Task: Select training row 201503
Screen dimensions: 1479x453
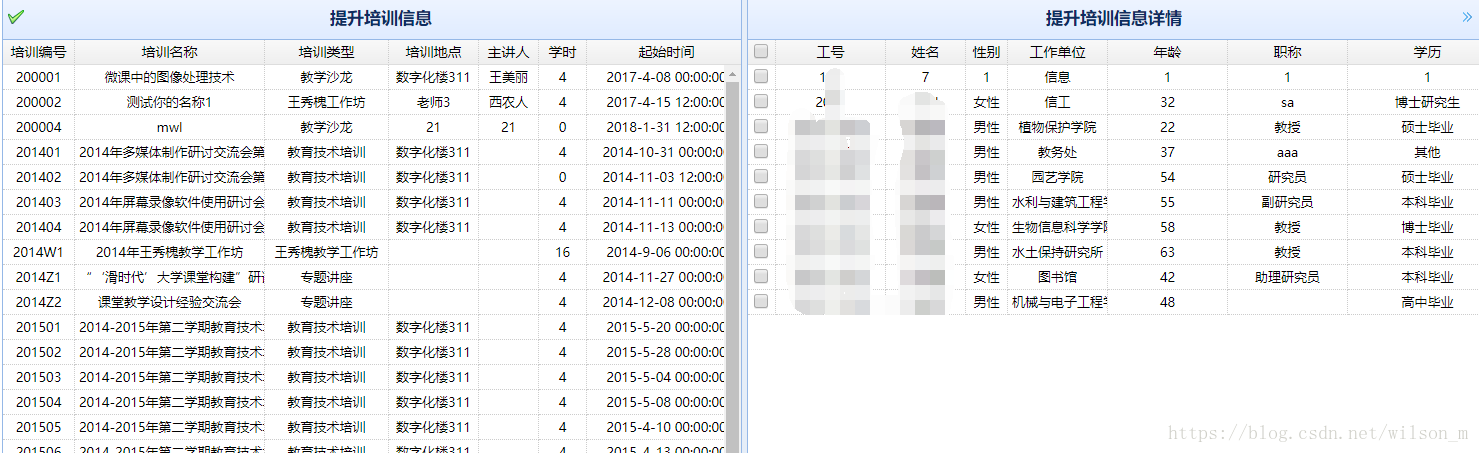Action: click(364, 377)
